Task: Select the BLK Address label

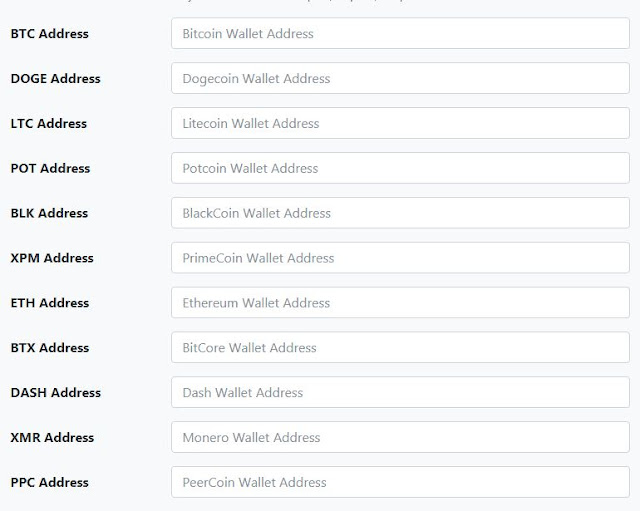Action: tap(49, 213)
